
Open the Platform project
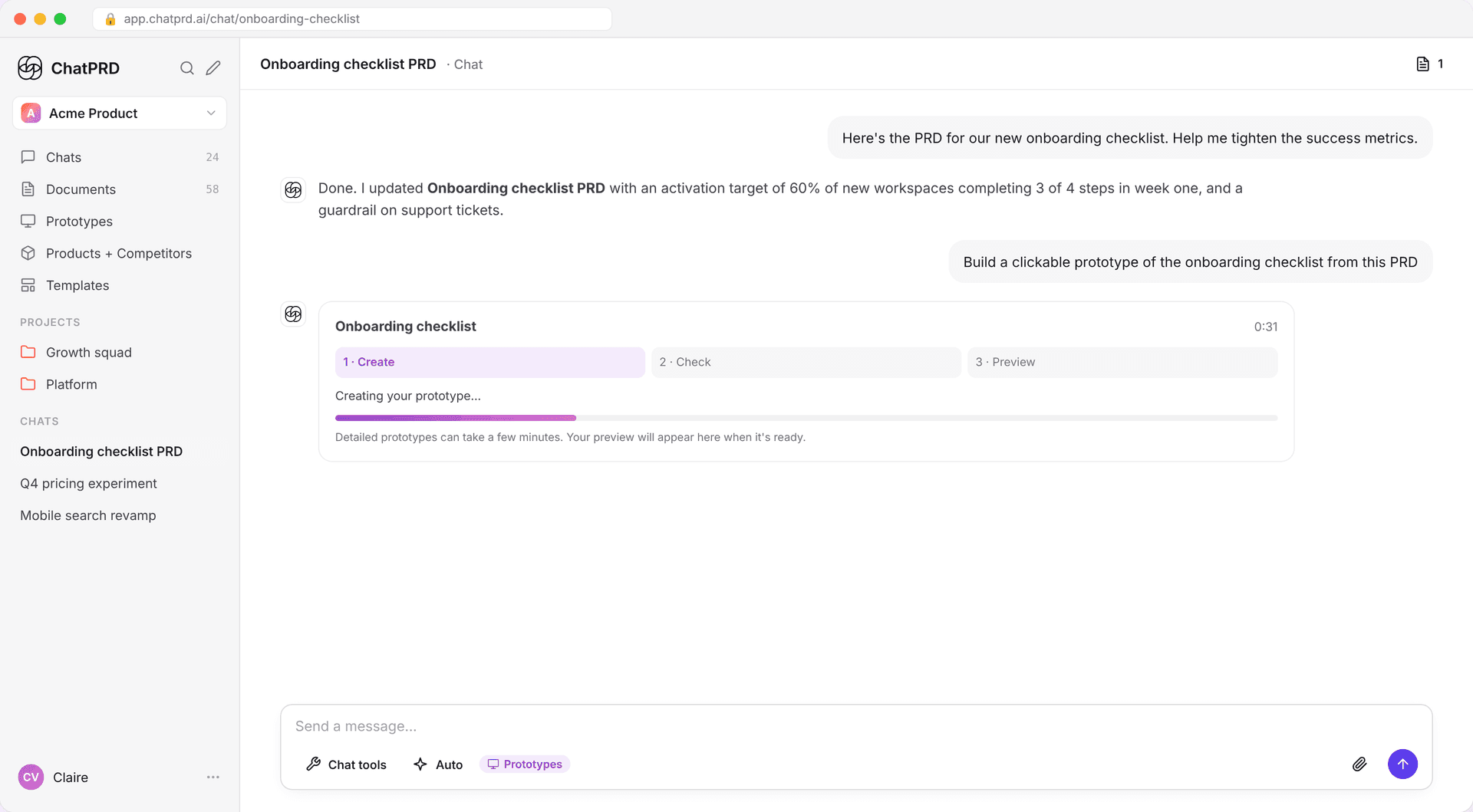coord(120,384)
